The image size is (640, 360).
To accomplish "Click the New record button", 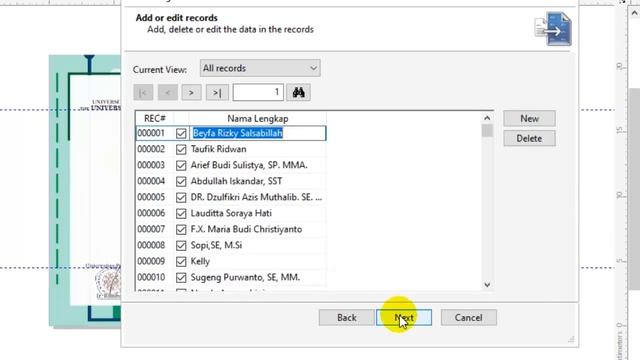I will (529, 118).
